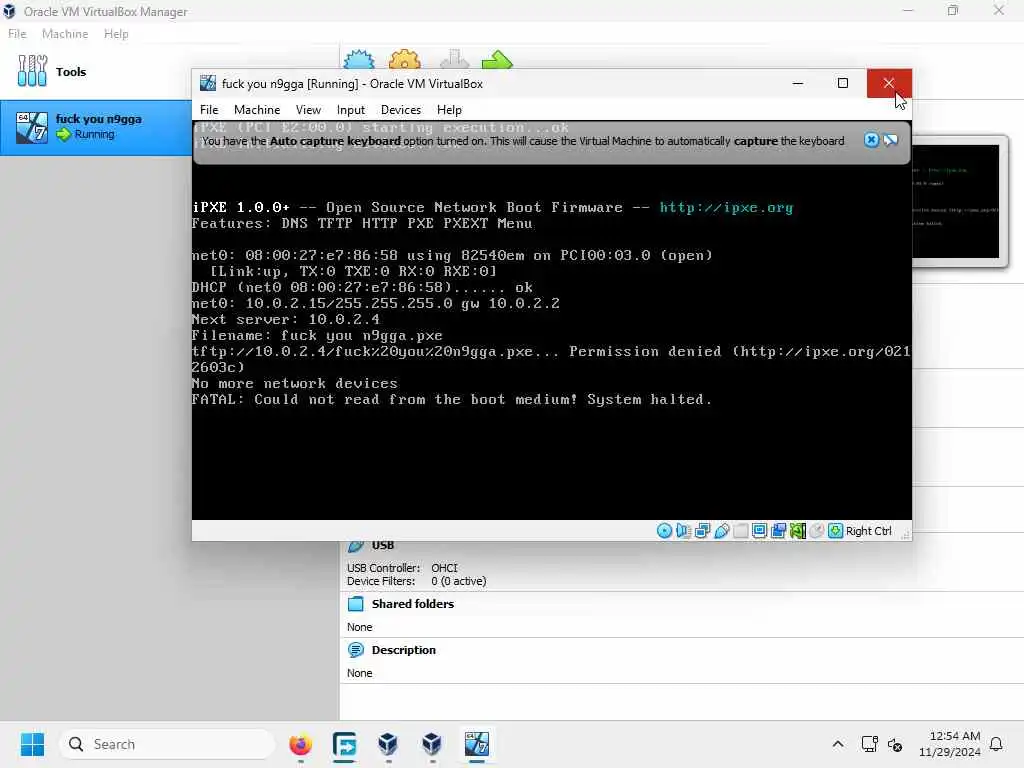This screenshot has height=768, width=1024.
Task: Click the taskbar Search box
Action: click(x=167, y=744)
